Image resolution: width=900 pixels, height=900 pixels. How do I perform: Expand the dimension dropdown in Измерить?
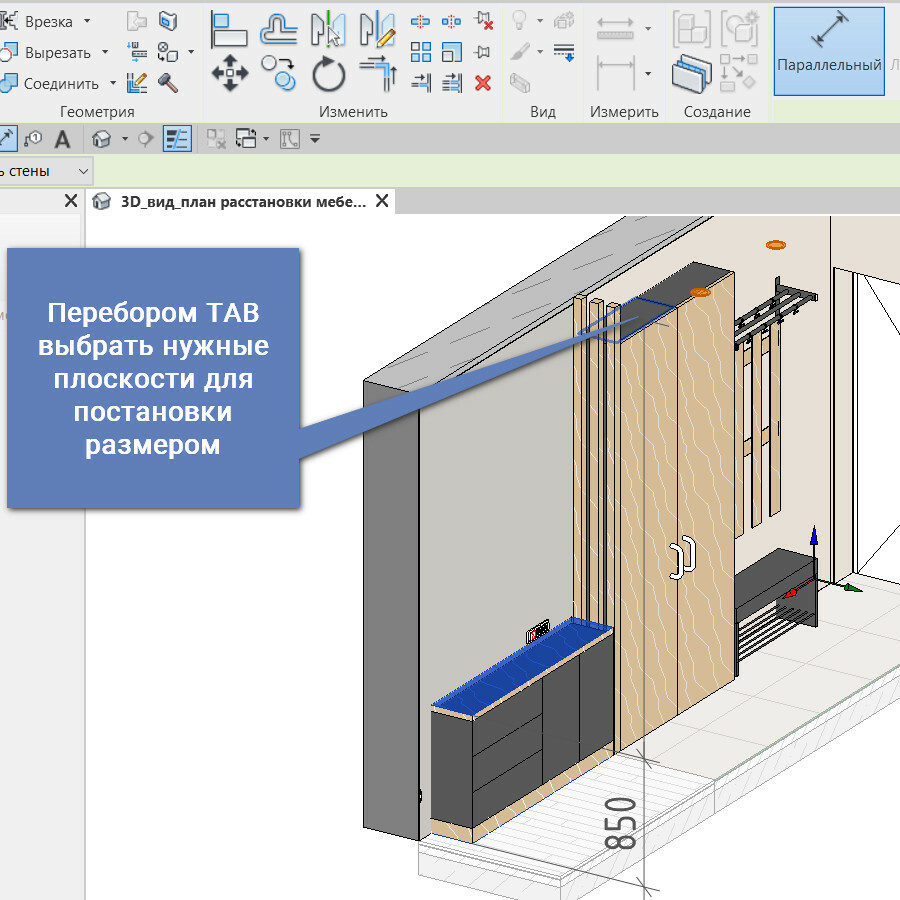point(648,73)
